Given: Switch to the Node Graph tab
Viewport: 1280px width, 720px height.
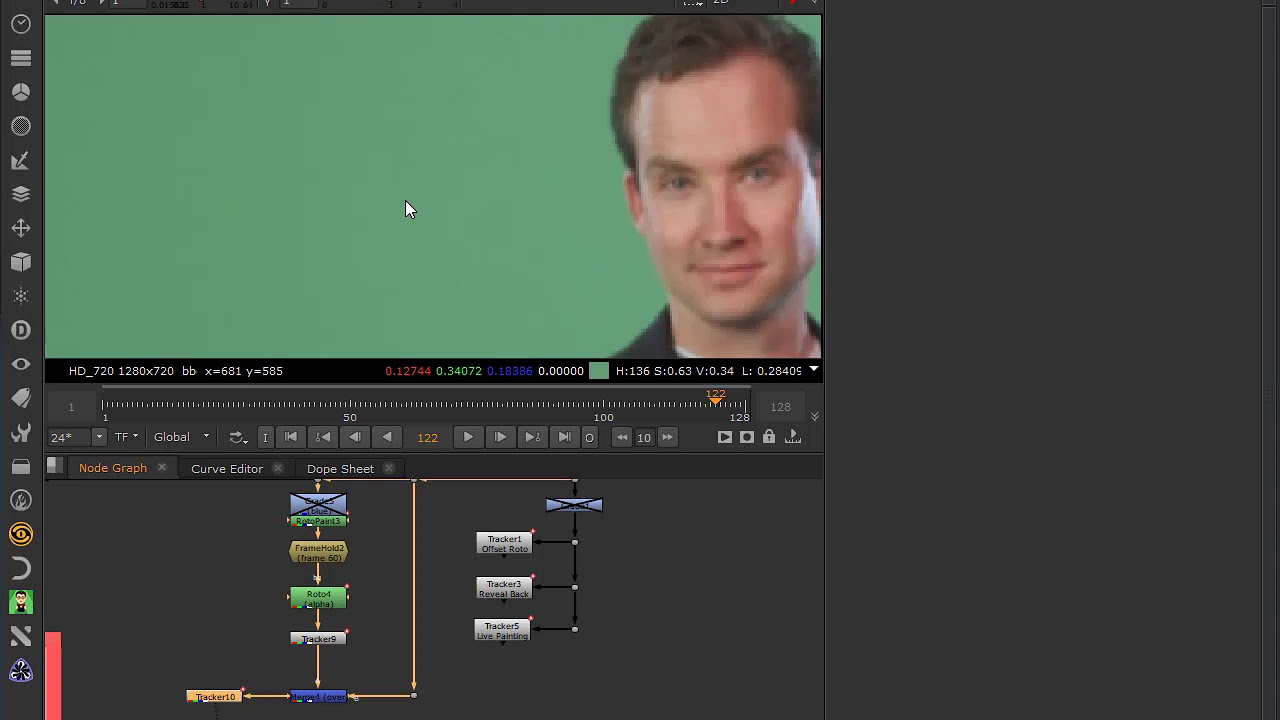Looking at the screenshot, I should (113, 468).
